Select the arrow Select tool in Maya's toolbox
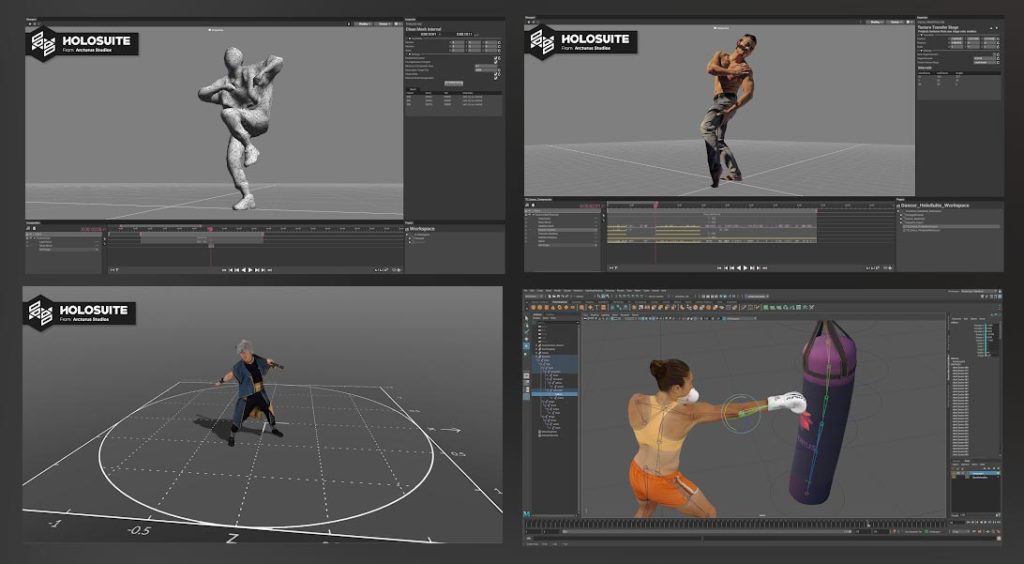 (527, 319)
